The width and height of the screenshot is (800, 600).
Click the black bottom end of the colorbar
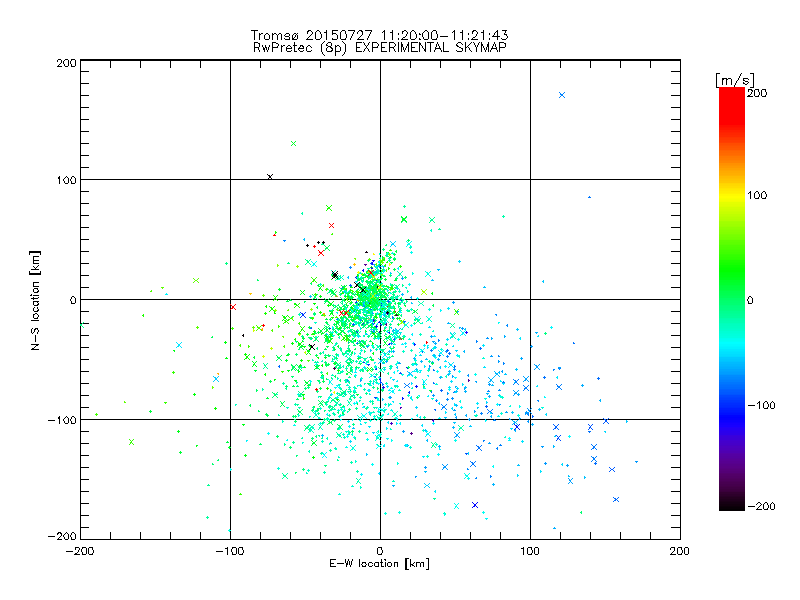pyautogui.click(x=732, y=504)
